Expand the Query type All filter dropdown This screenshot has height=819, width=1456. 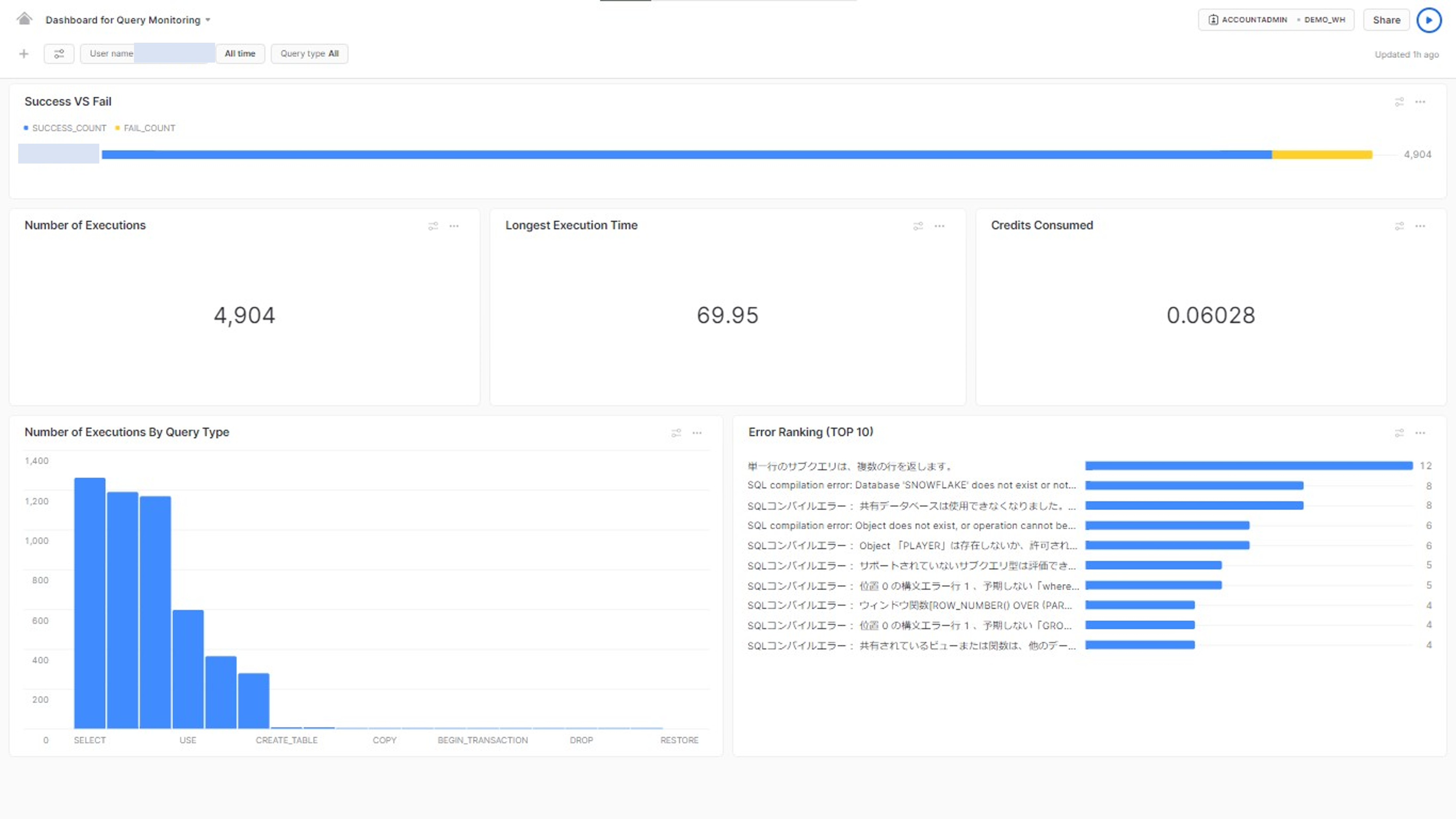coord(308,53)
